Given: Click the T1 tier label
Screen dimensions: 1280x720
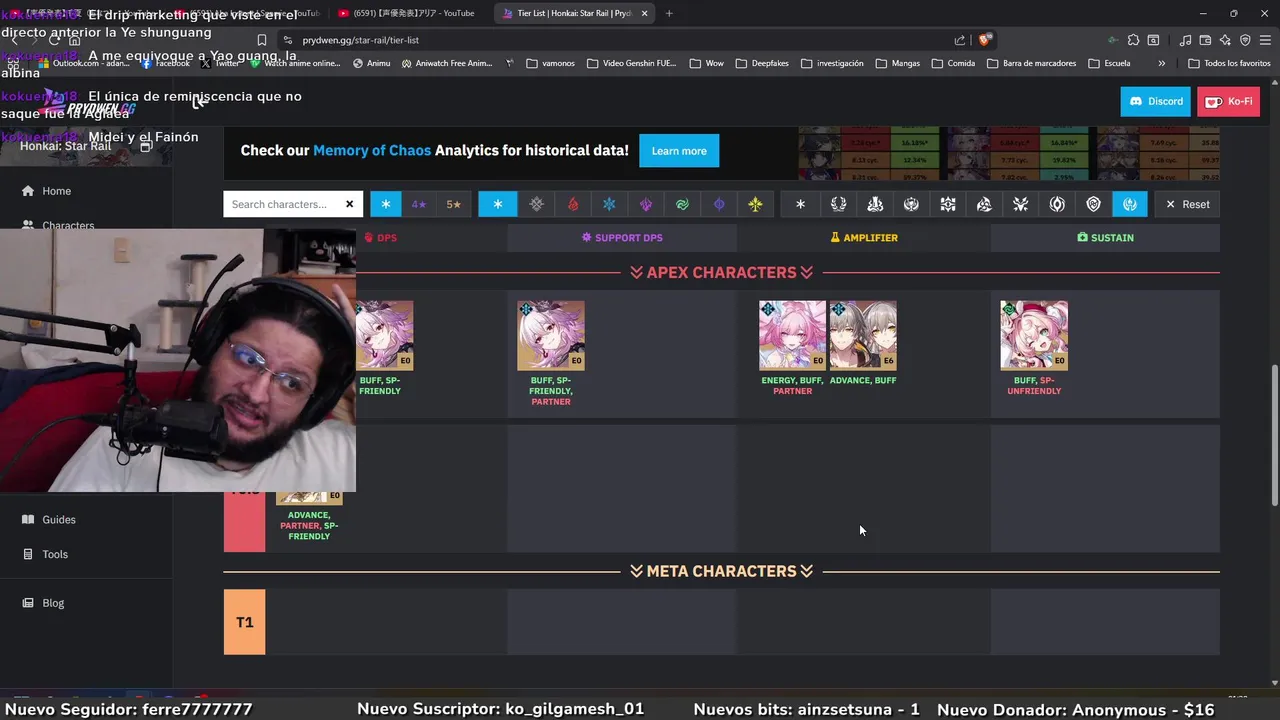Looking at the screenshot, I should tap(245, 622).
